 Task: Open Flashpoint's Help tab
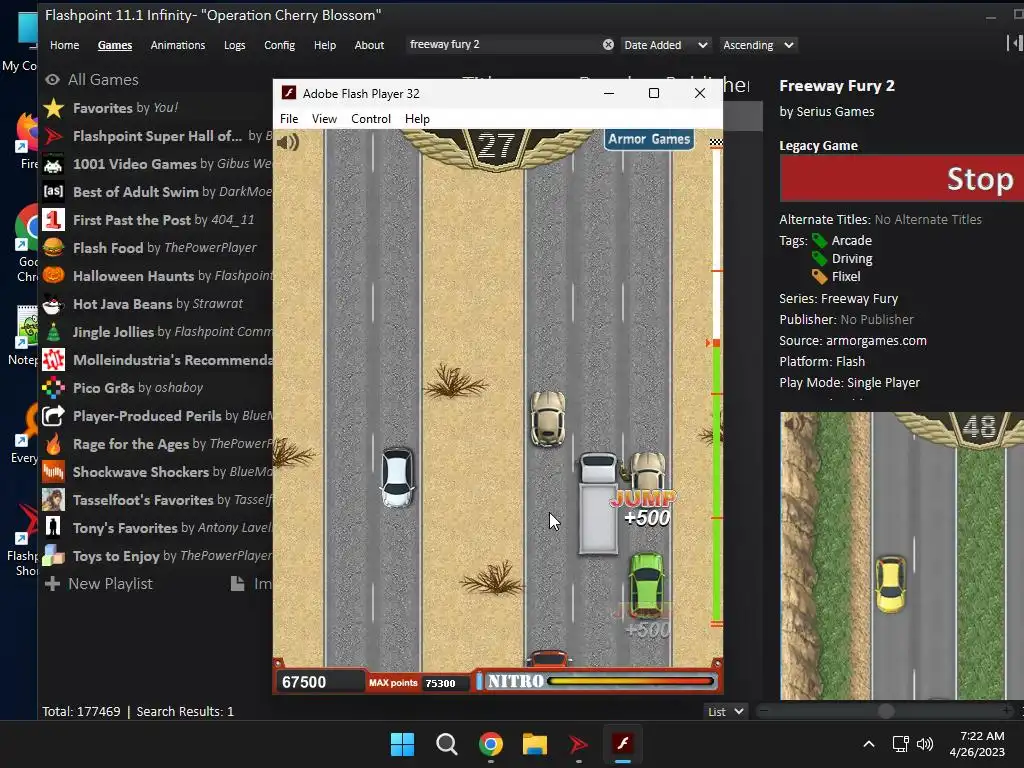pos(325,45)
